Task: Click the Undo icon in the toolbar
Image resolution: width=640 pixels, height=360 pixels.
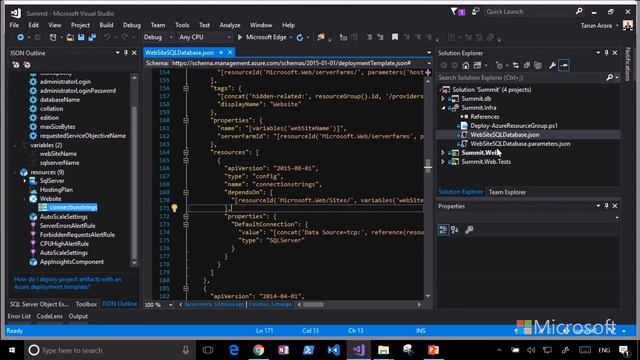Action: [x=107, y=37]
